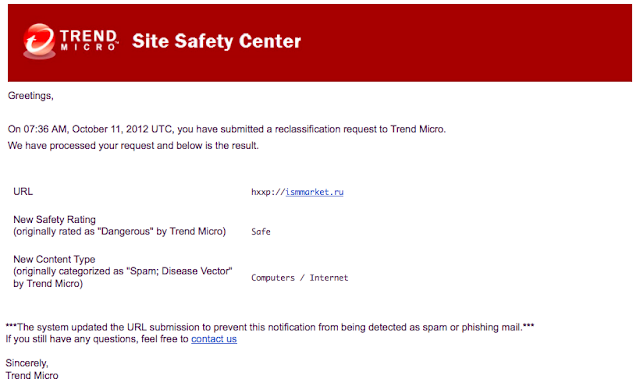Open the ismmarket.ru URL link

(x=314, y=192)
